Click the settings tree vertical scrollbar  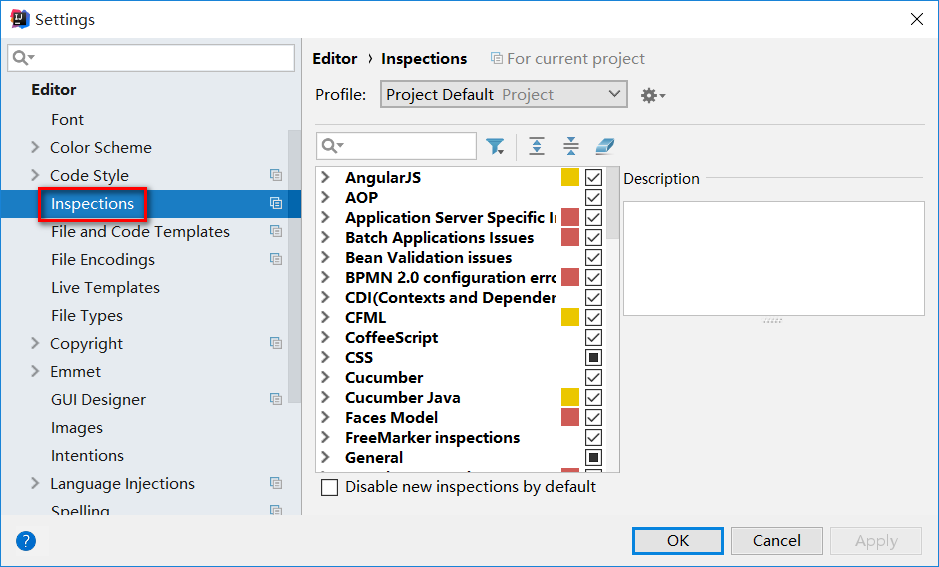[x=294, y=266]
